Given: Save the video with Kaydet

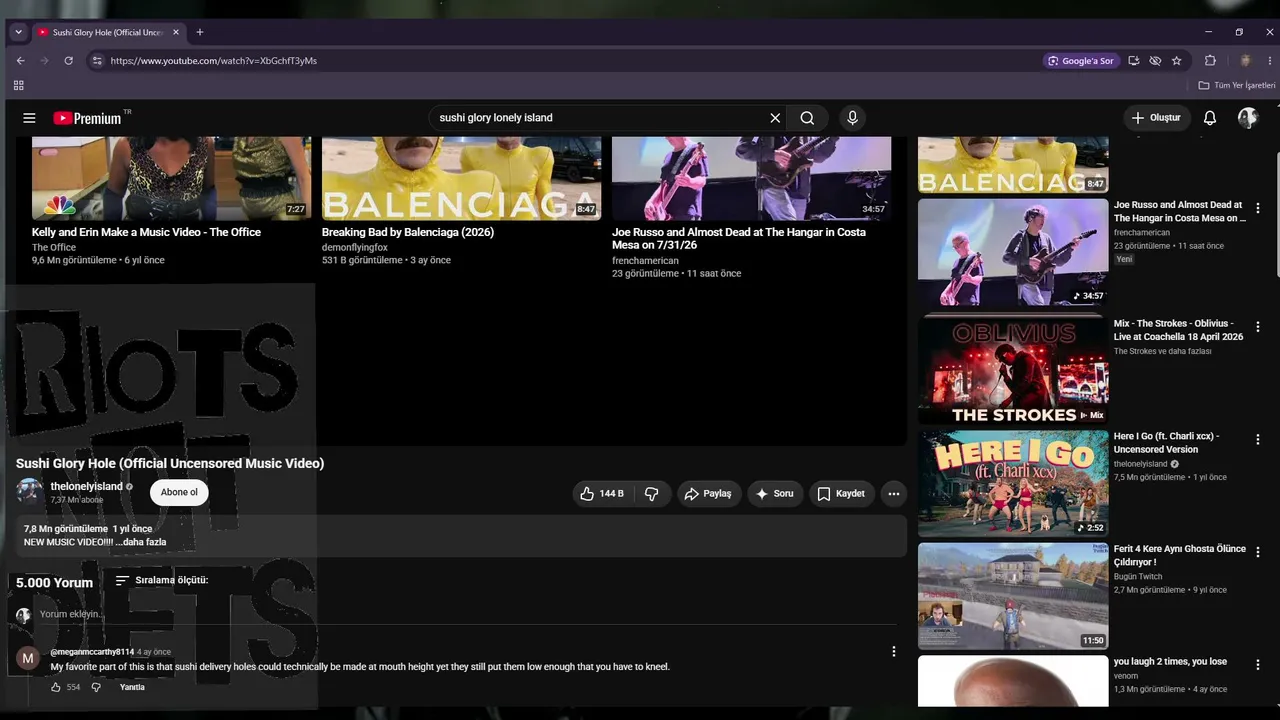Looking at the screenshot, I should (x=841, y=493).
